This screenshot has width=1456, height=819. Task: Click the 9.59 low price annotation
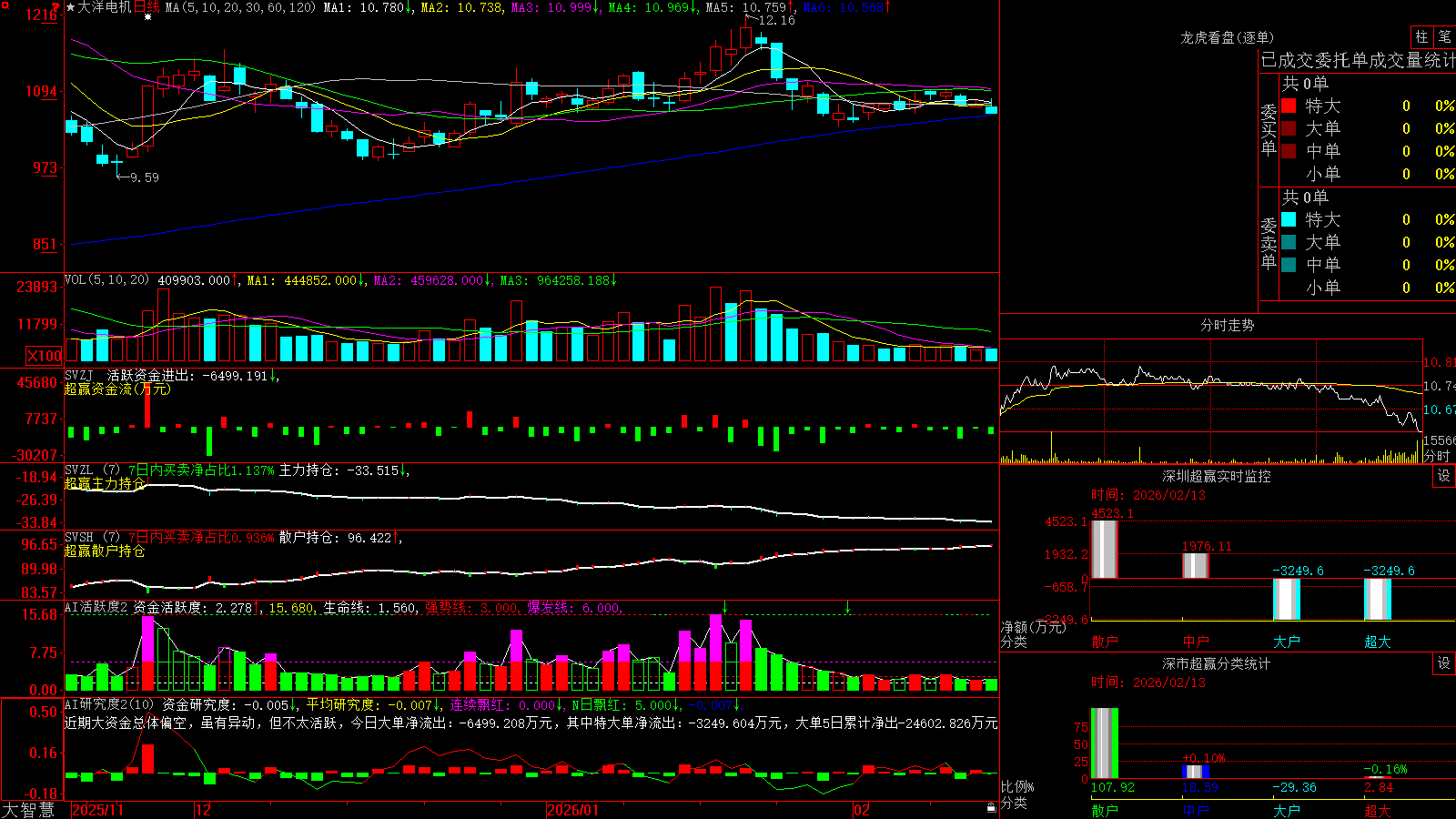pyautogui.click(x=144, y=177)
